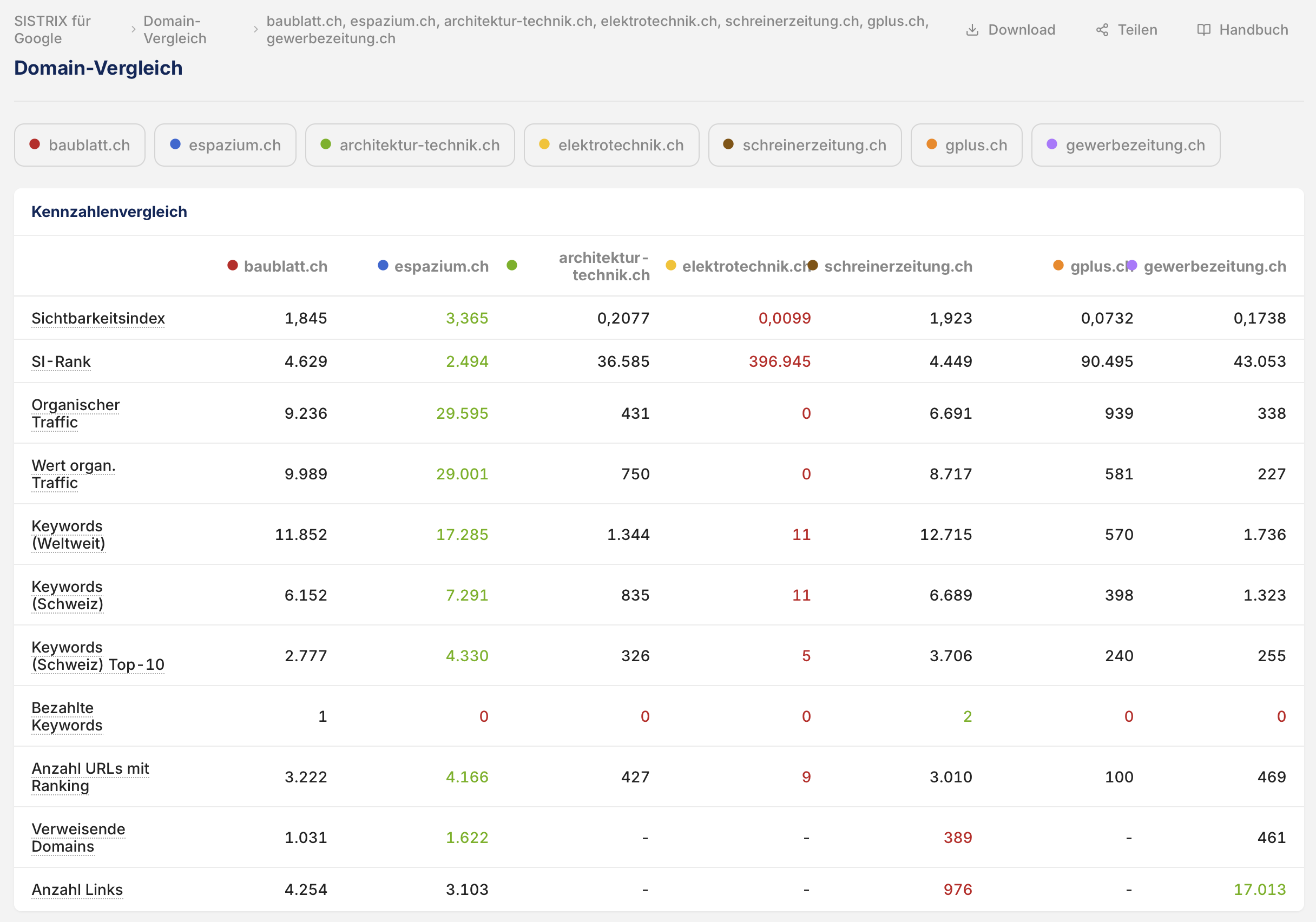
Task: Click the Teilen button label
Action: [1137, 30]
